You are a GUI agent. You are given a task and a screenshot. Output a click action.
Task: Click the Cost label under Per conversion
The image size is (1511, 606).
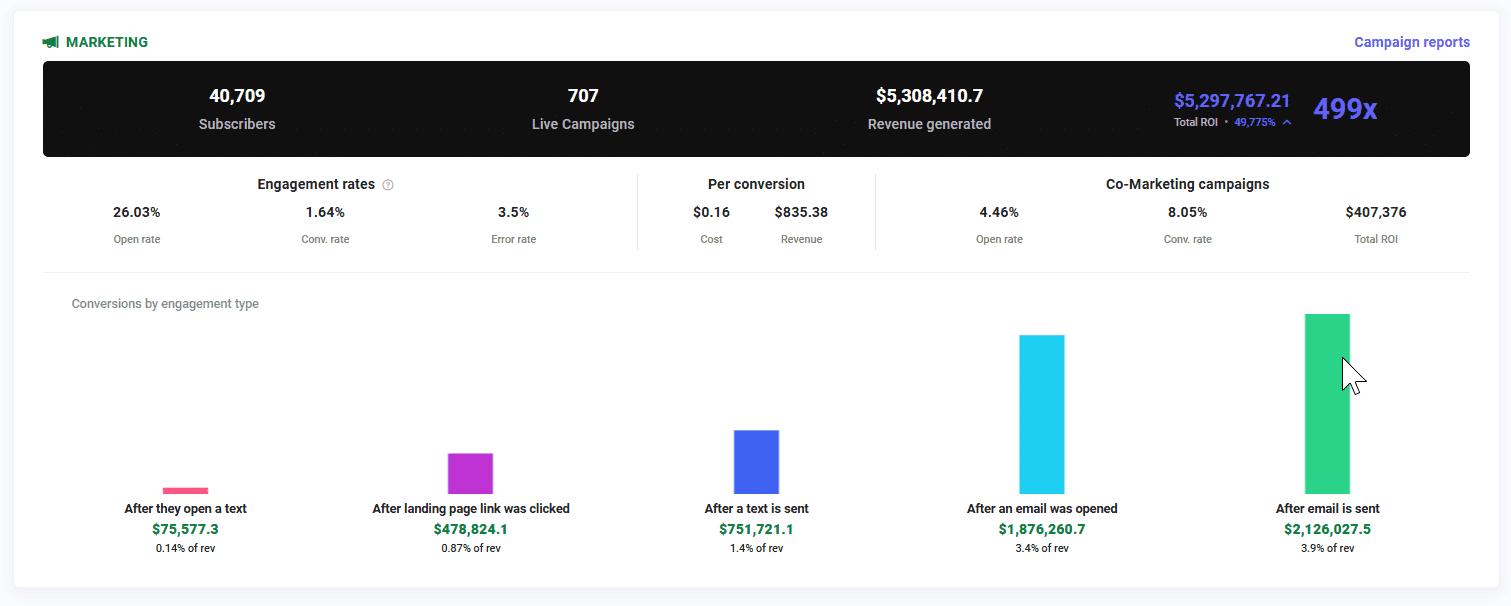point(711,240)
